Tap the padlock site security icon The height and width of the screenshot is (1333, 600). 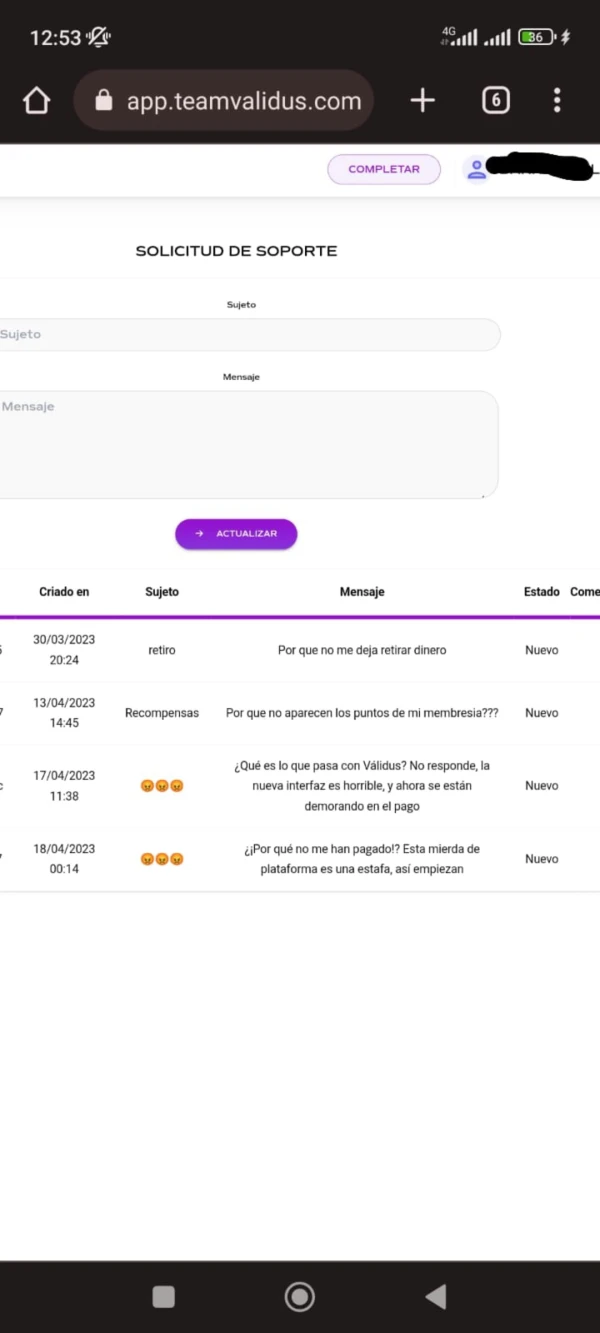103,100
